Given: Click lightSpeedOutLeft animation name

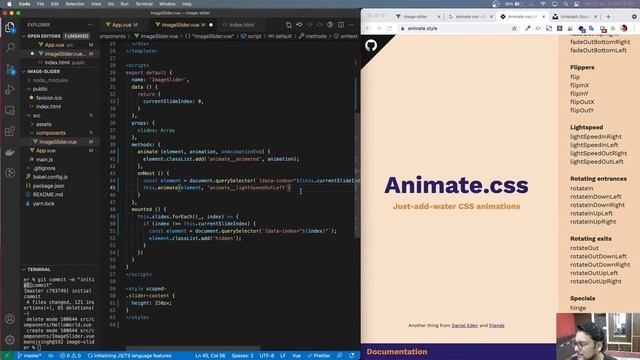Looking at the screenshot, I should coord(597,162).
